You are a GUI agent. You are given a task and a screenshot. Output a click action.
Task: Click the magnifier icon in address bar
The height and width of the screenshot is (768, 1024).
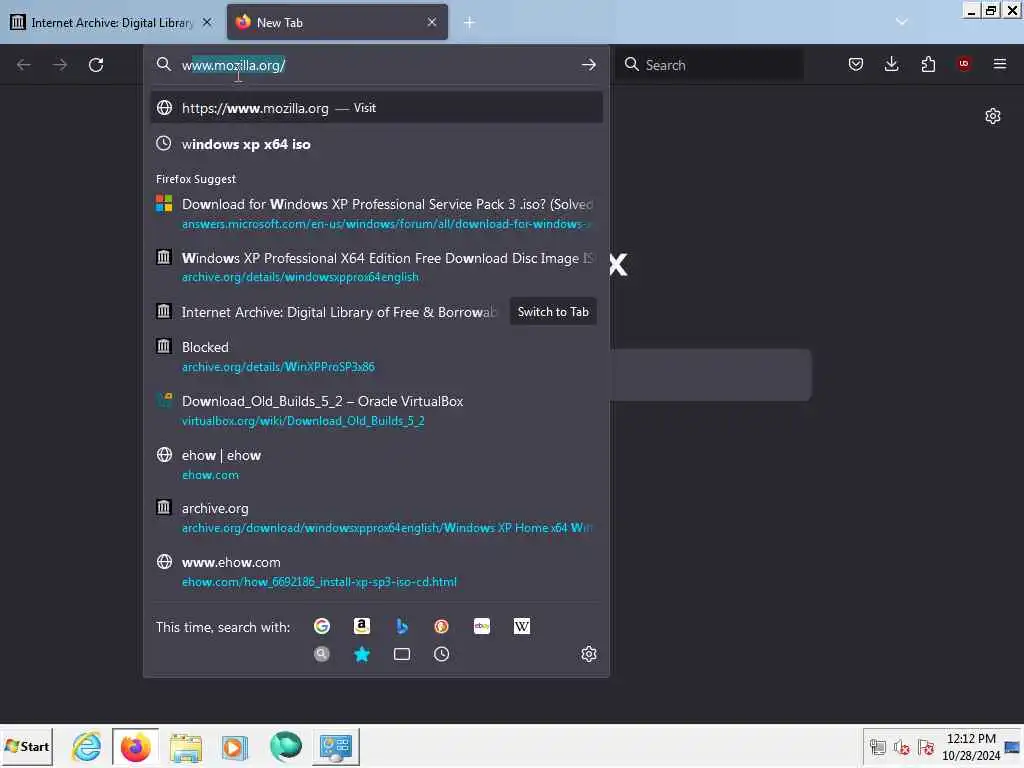click(x=164, y=64)
